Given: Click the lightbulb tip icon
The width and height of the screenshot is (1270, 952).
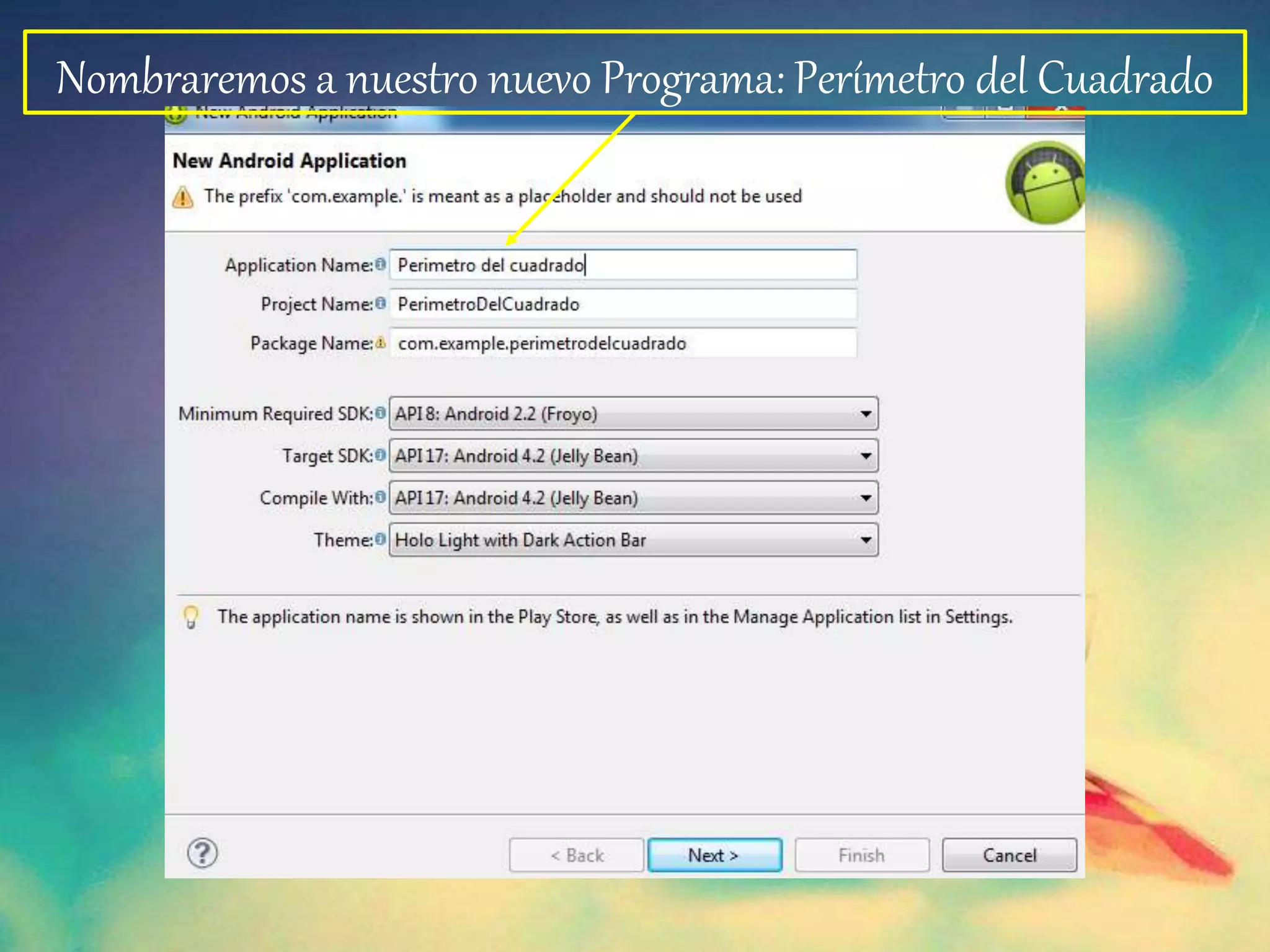Looking at the screenshot, I should 191,617.
